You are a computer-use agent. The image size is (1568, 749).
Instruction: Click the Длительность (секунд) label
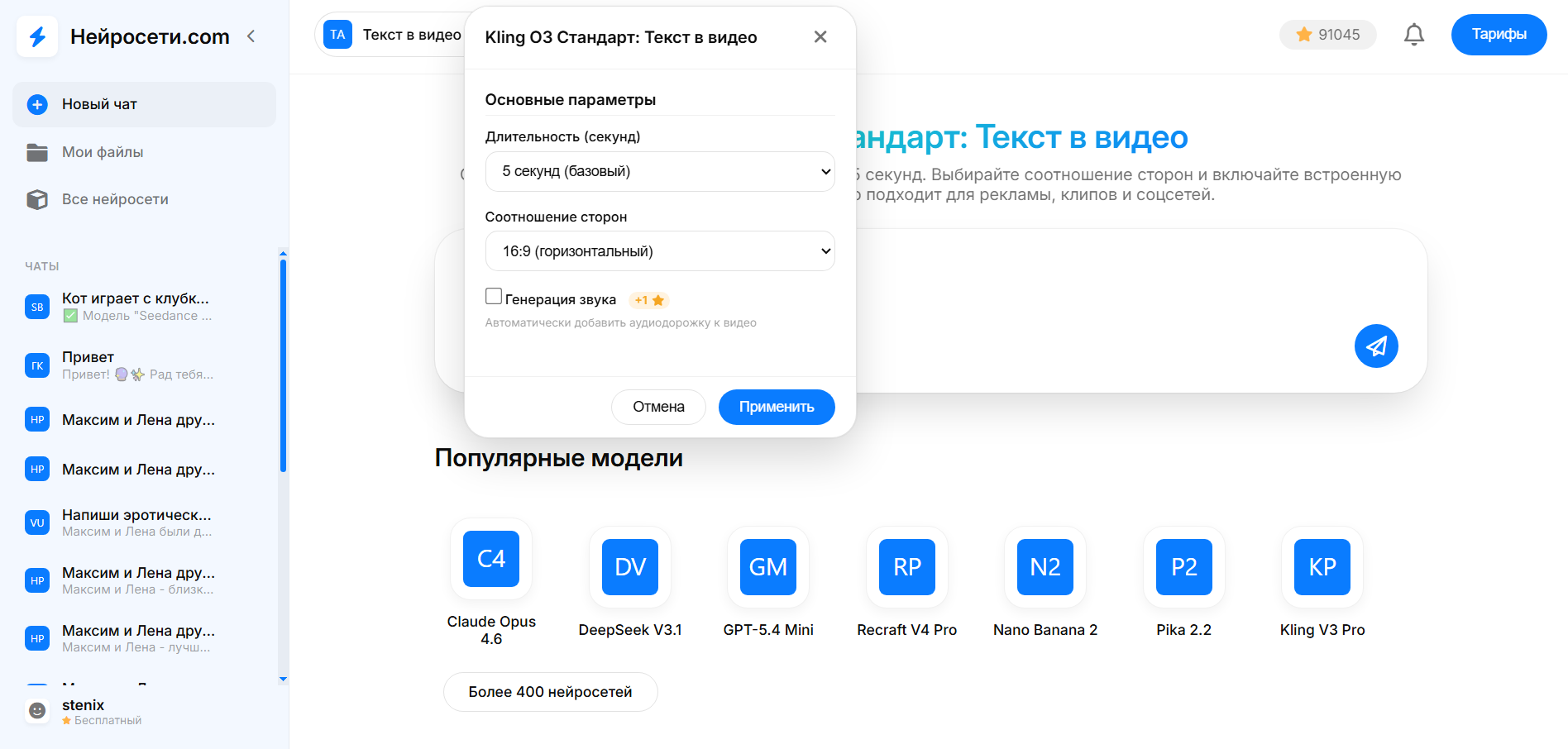pyautogui.click(x=562, y=137)
